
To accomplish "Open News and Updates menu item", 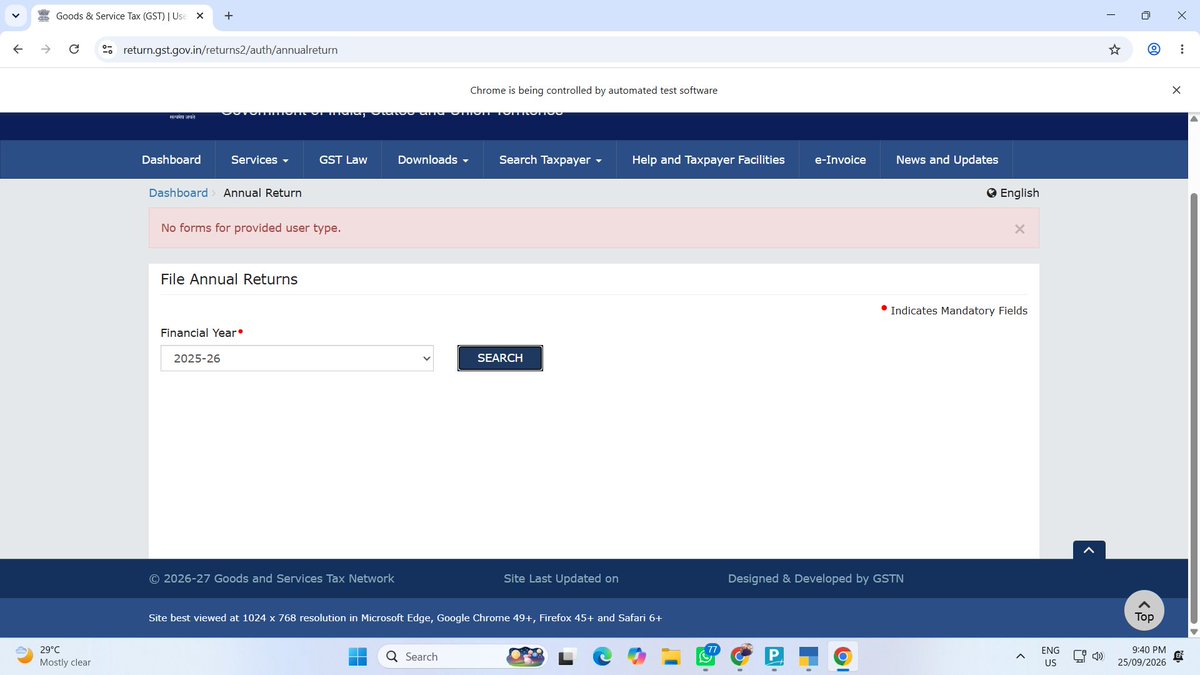I will [x=947, y=160].
